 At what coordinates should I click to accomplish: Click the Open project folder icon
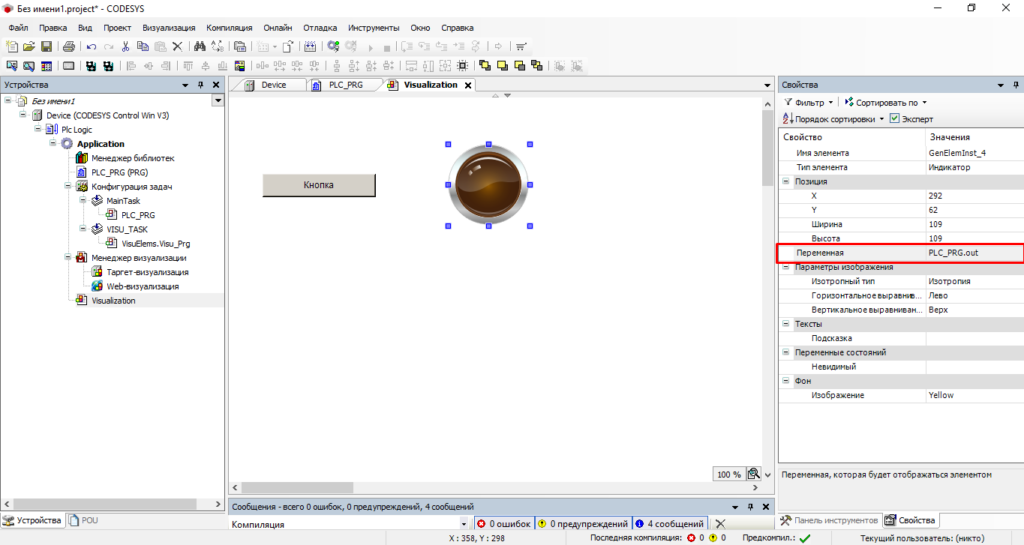pos(29,46)
